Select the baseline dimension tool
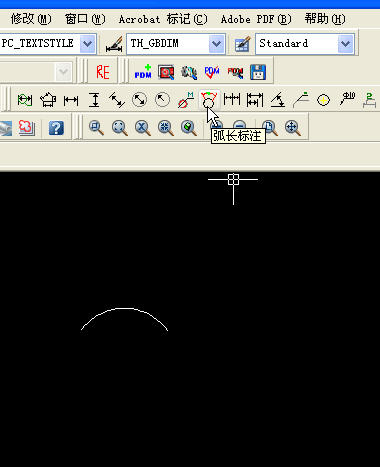Image resolution: width=380 pixels, height=467 pixels. pyautogui.click(x=255, y=100)
